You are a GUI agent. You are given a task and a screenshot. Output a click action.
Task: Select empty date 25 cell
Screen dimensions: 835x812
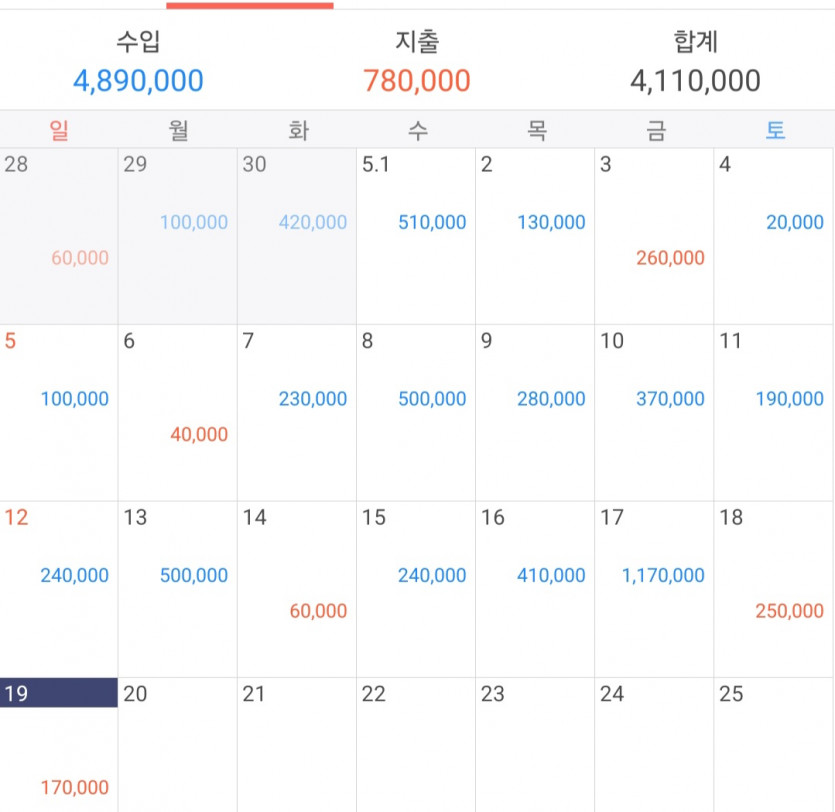(774, 744)
